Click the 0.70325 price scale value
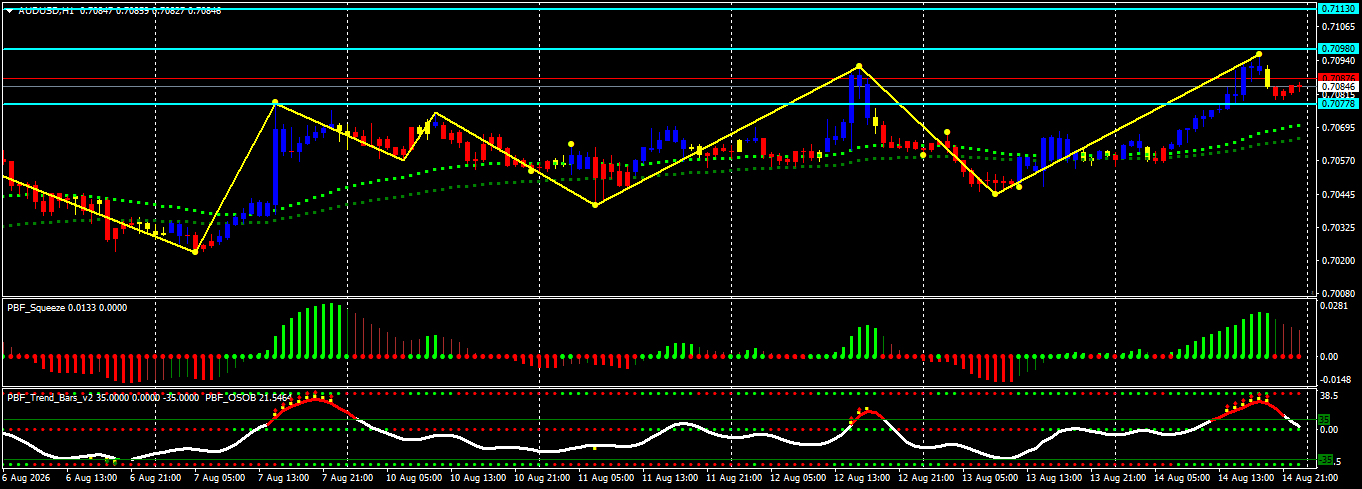 click(x=1338, y=228)
